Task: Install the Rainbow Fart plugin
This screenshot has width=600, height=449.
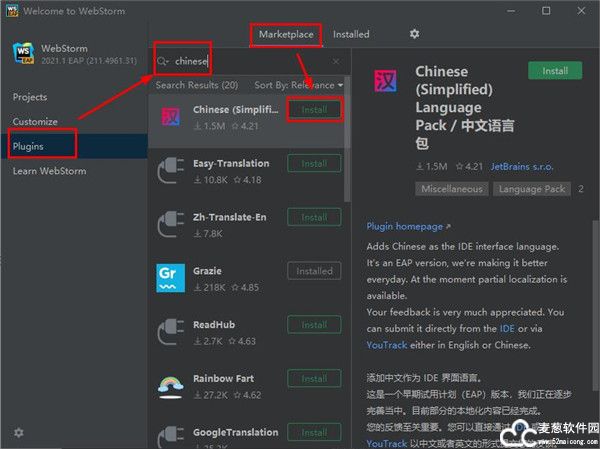Action: (x=314, y=379)
